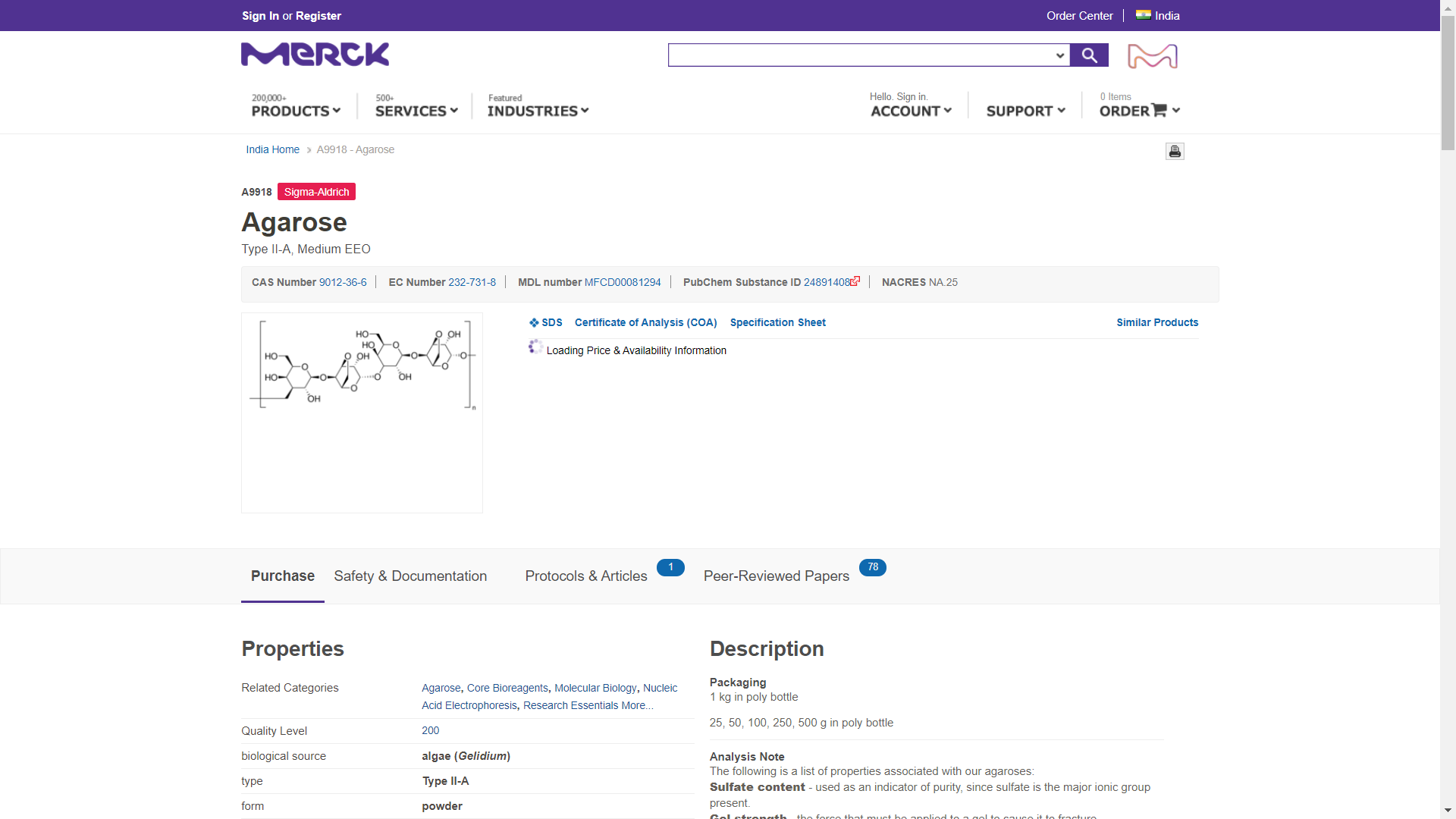Click the Similar Products link
Viewport: 1456px width, 819px height.
click(1157, 322)
